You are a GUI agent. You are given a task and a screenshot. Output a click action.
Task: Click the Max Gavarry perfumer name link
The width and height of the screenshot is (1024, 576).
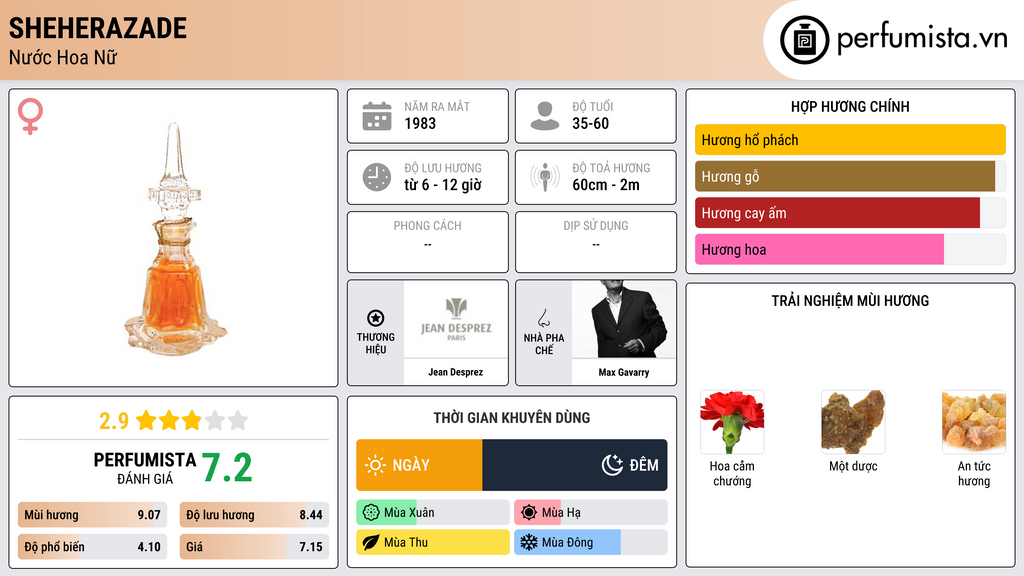pos(624,372)
